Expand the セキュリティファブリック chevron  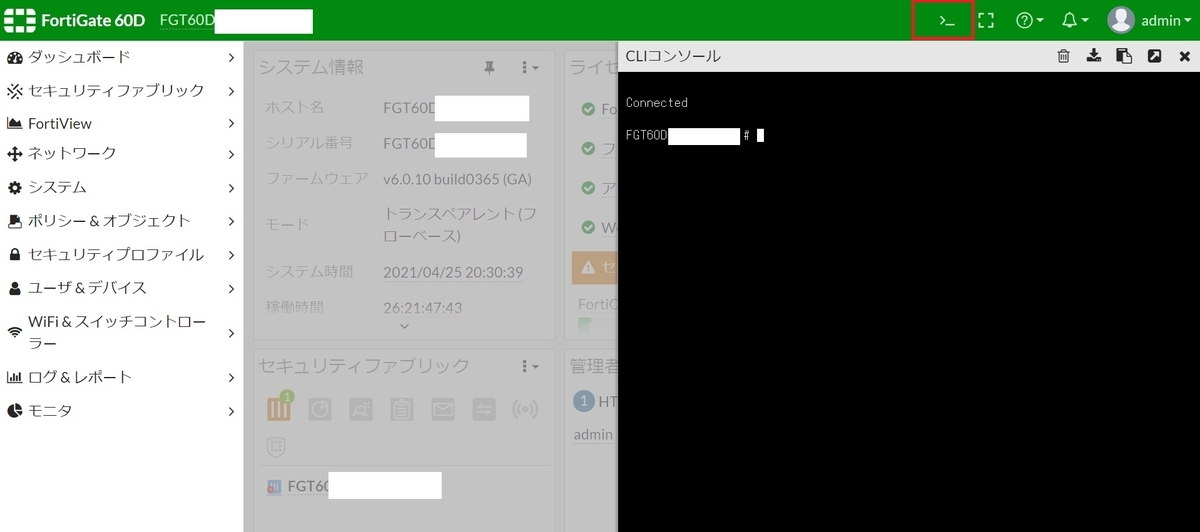click(x=231, y=91)
